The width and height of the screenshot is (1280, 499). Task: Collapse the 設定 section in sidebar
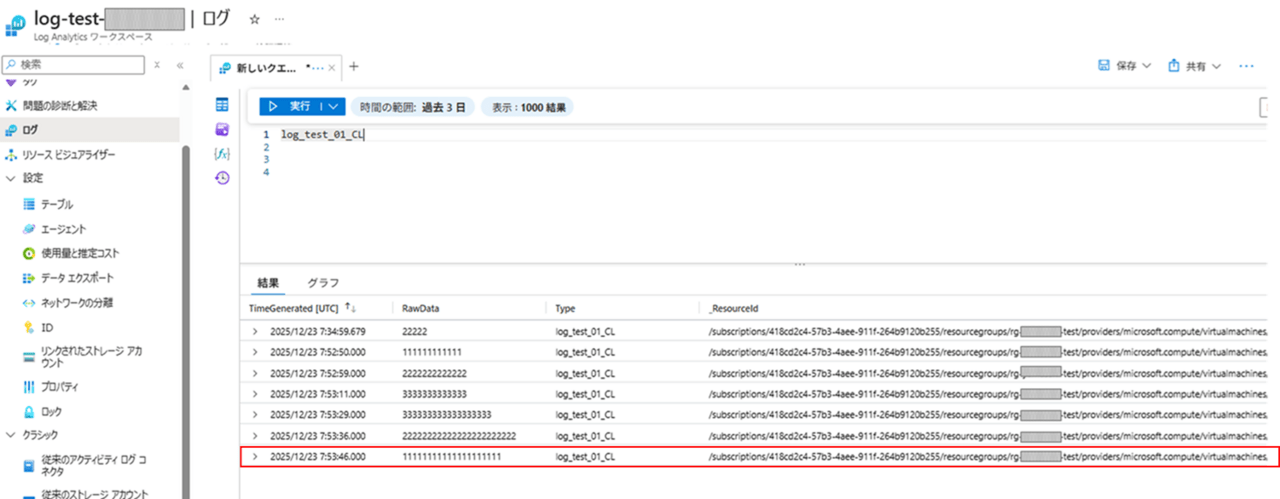pos(11,178)
